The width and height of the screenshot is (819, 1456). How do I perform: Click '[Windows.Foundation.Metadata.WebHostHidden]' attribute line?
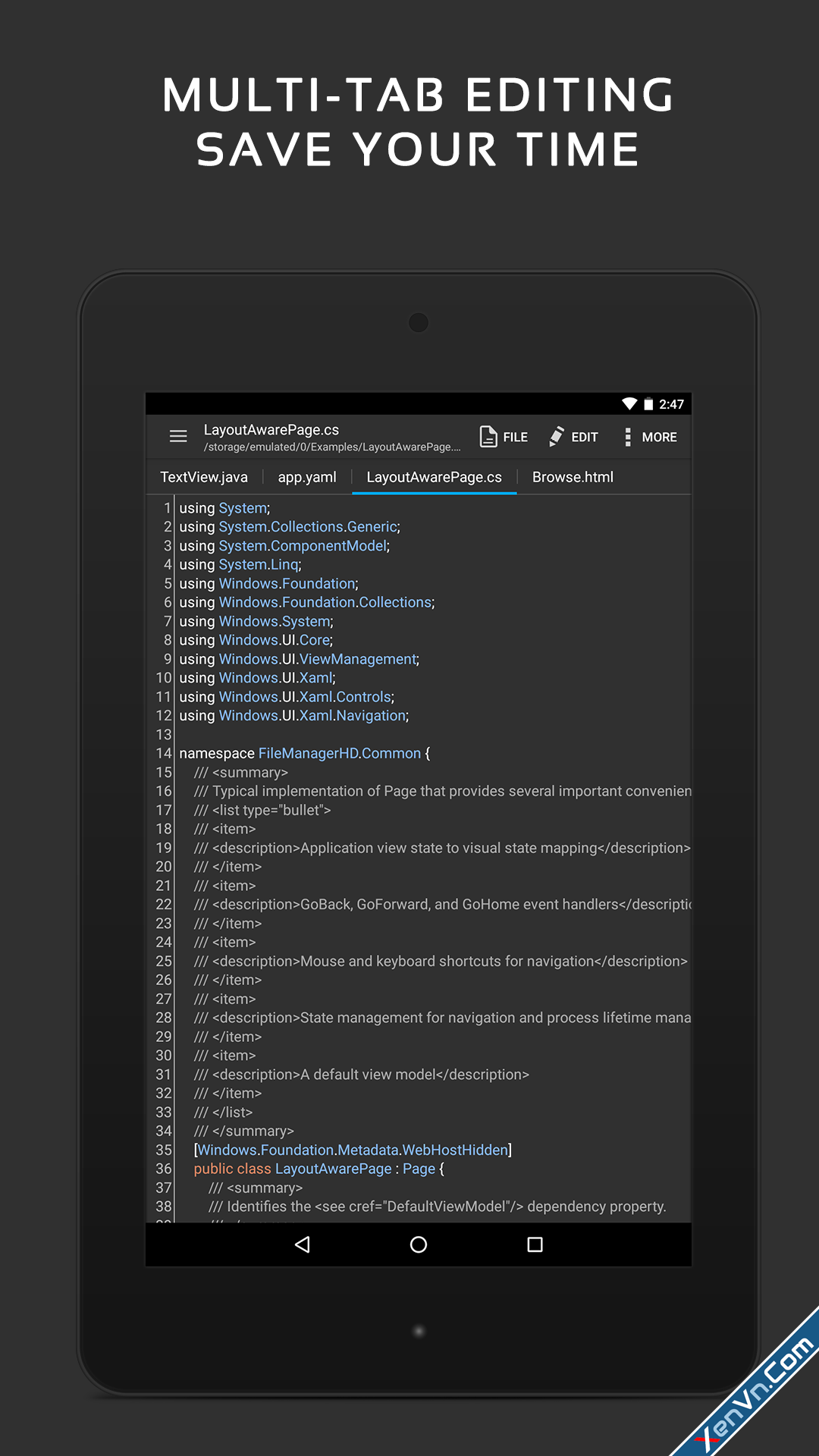[353, 1150]
